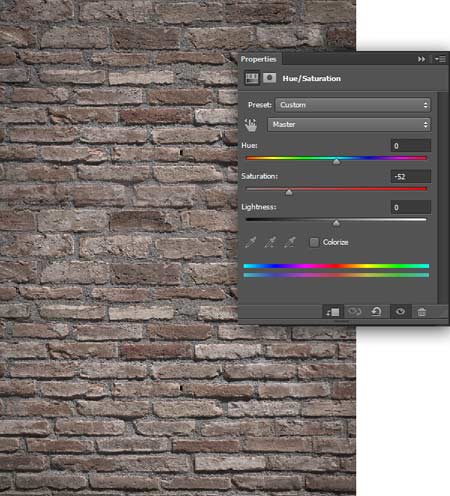Click the Hue value field
Image resolution: width=450 pixels, height=496 pixels.
coord(411,146)
